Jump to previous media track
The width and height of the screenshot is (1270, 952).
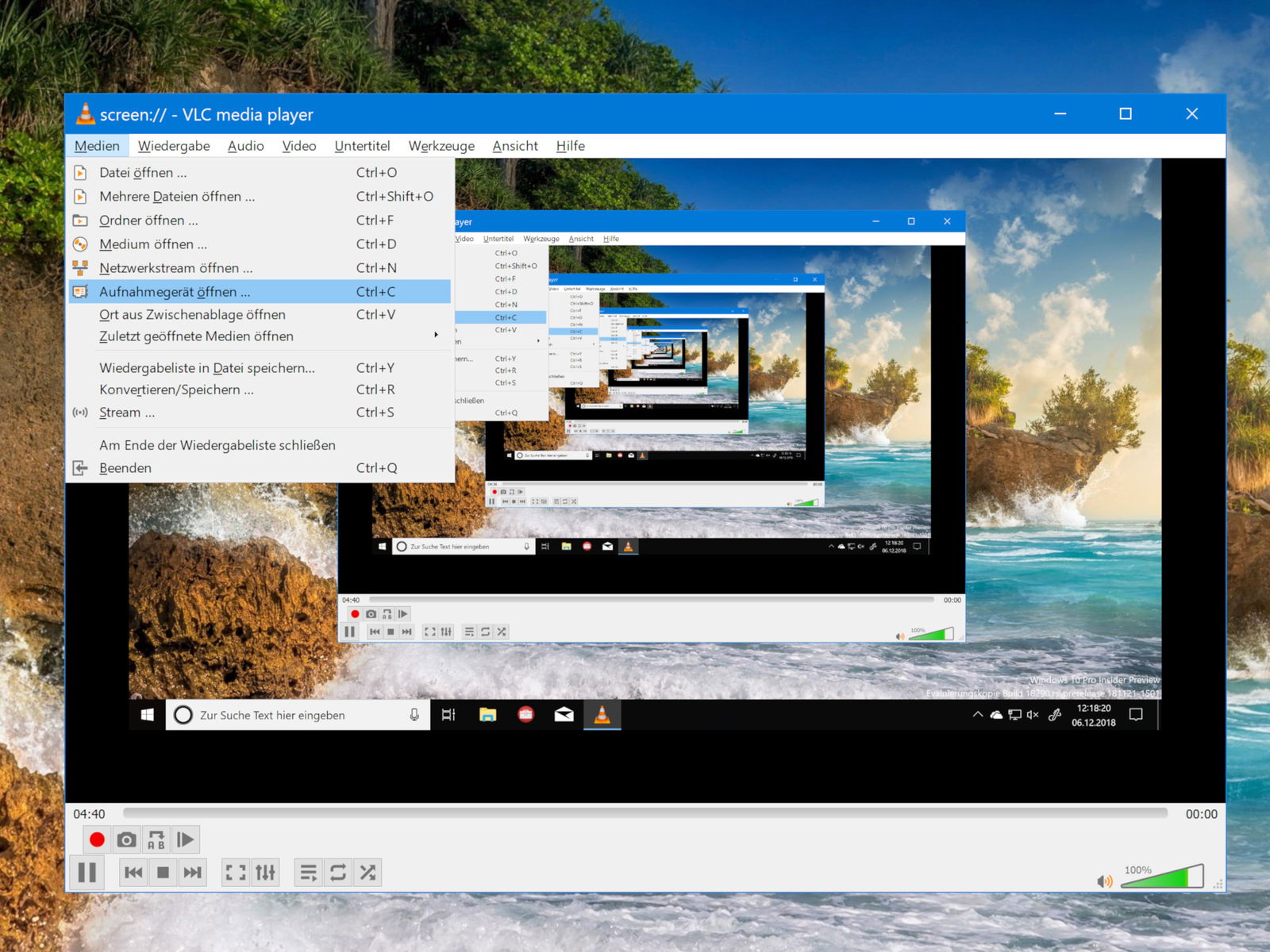tap(133, 873)
